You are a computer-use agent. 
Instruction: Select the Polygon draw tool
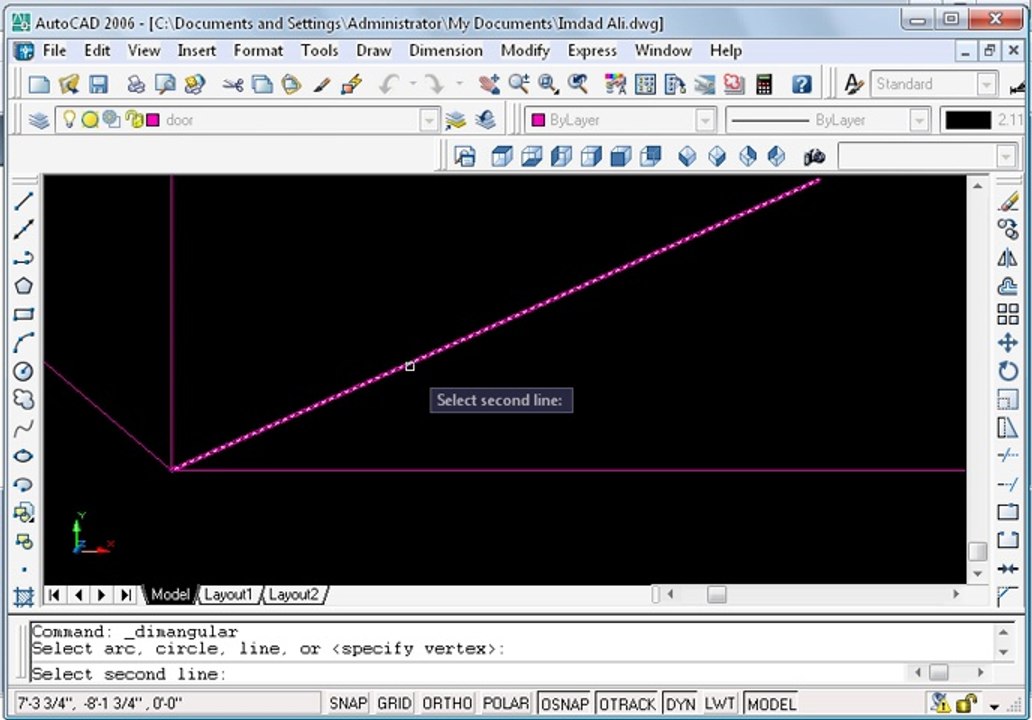(24, 286)
